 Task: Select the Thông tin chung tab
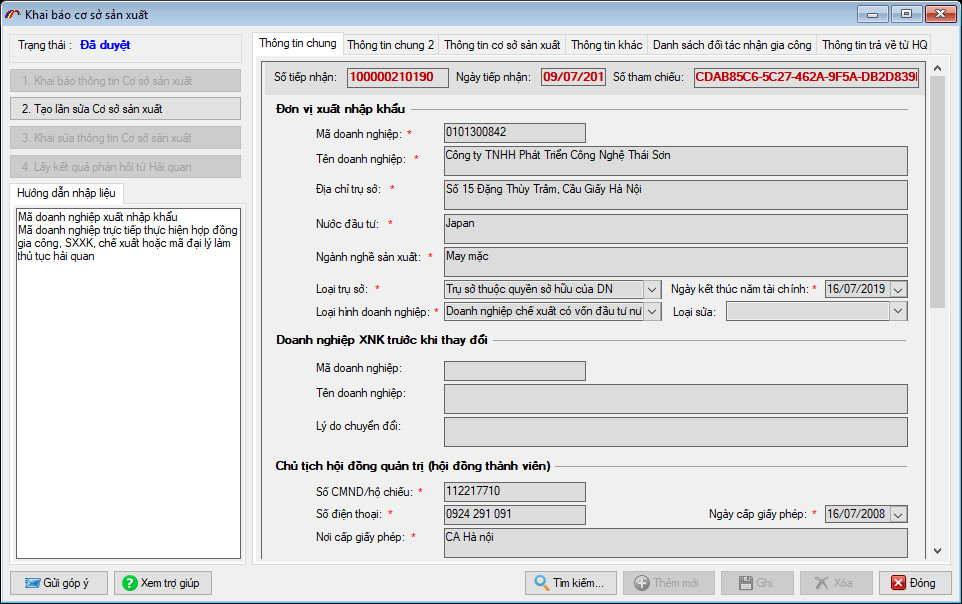pos(298,43)
